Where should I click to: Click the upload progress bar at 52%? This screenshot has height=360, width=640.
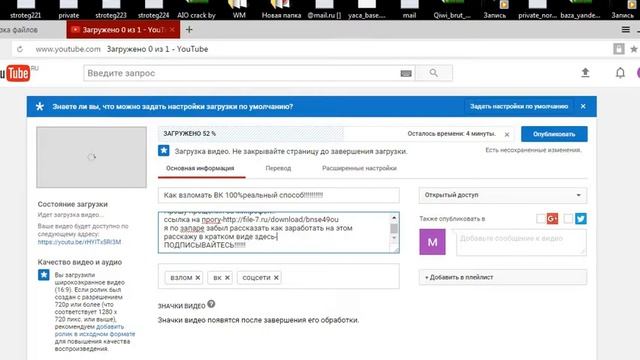(x=251, y=133)
